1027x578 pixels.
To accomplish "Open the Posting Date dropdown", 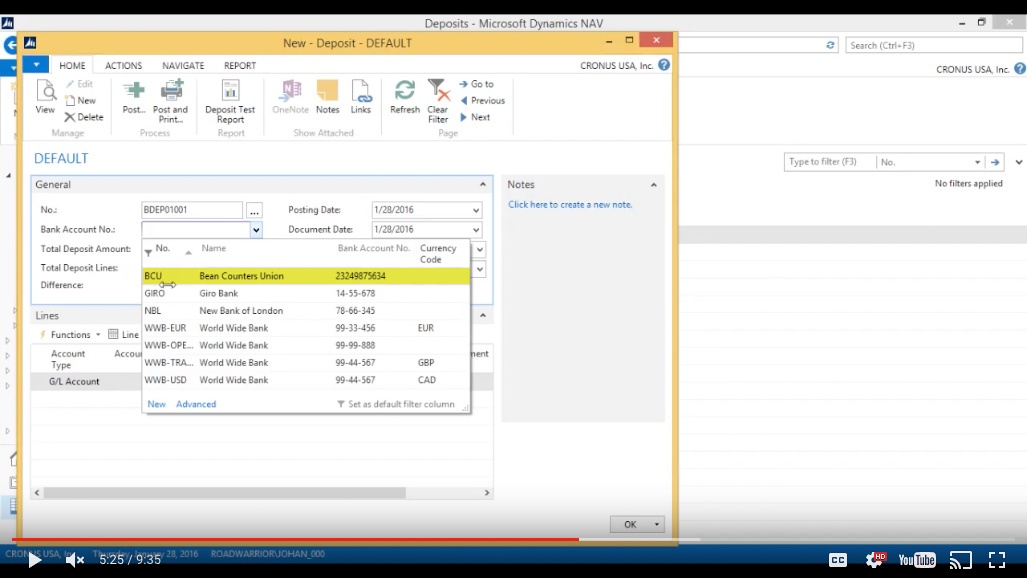I will point(476,210).
